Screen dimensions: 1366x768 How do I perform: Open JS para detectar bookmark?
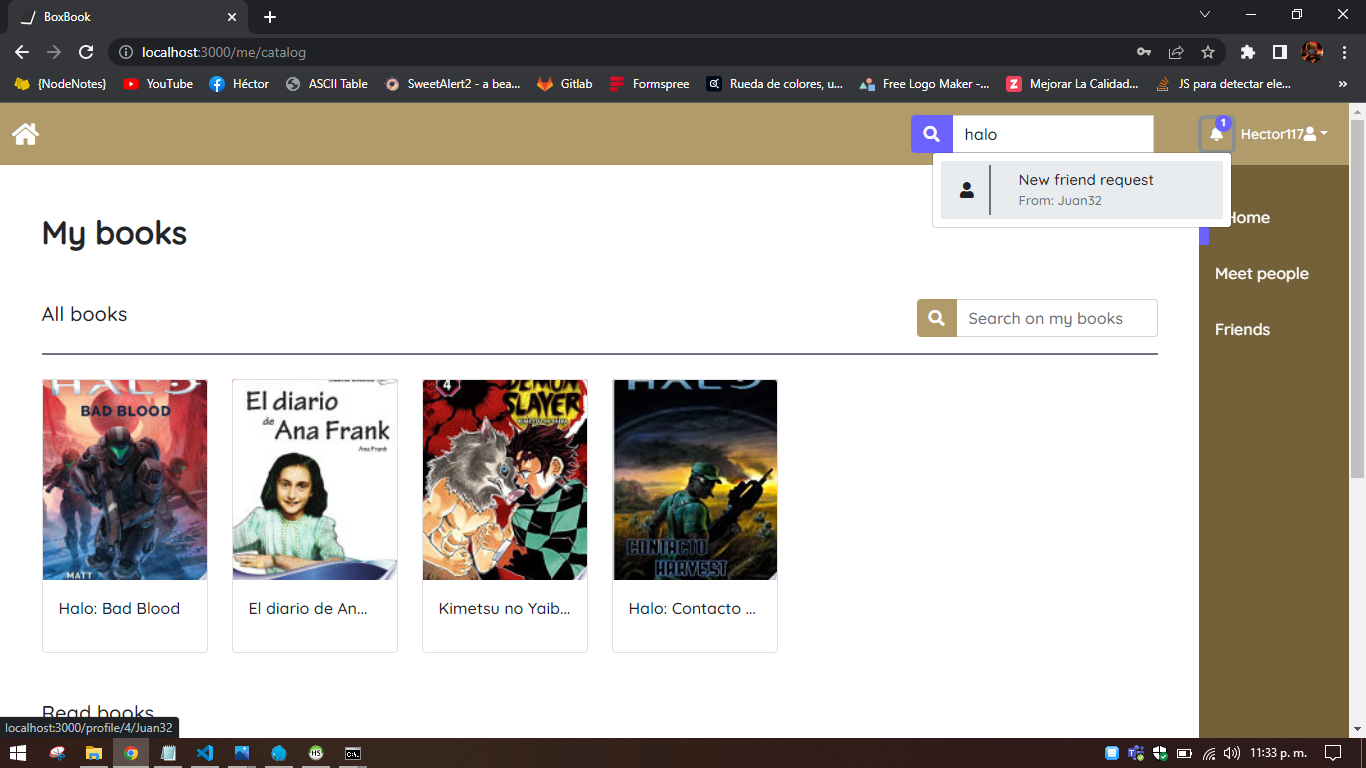[1223, 84]
